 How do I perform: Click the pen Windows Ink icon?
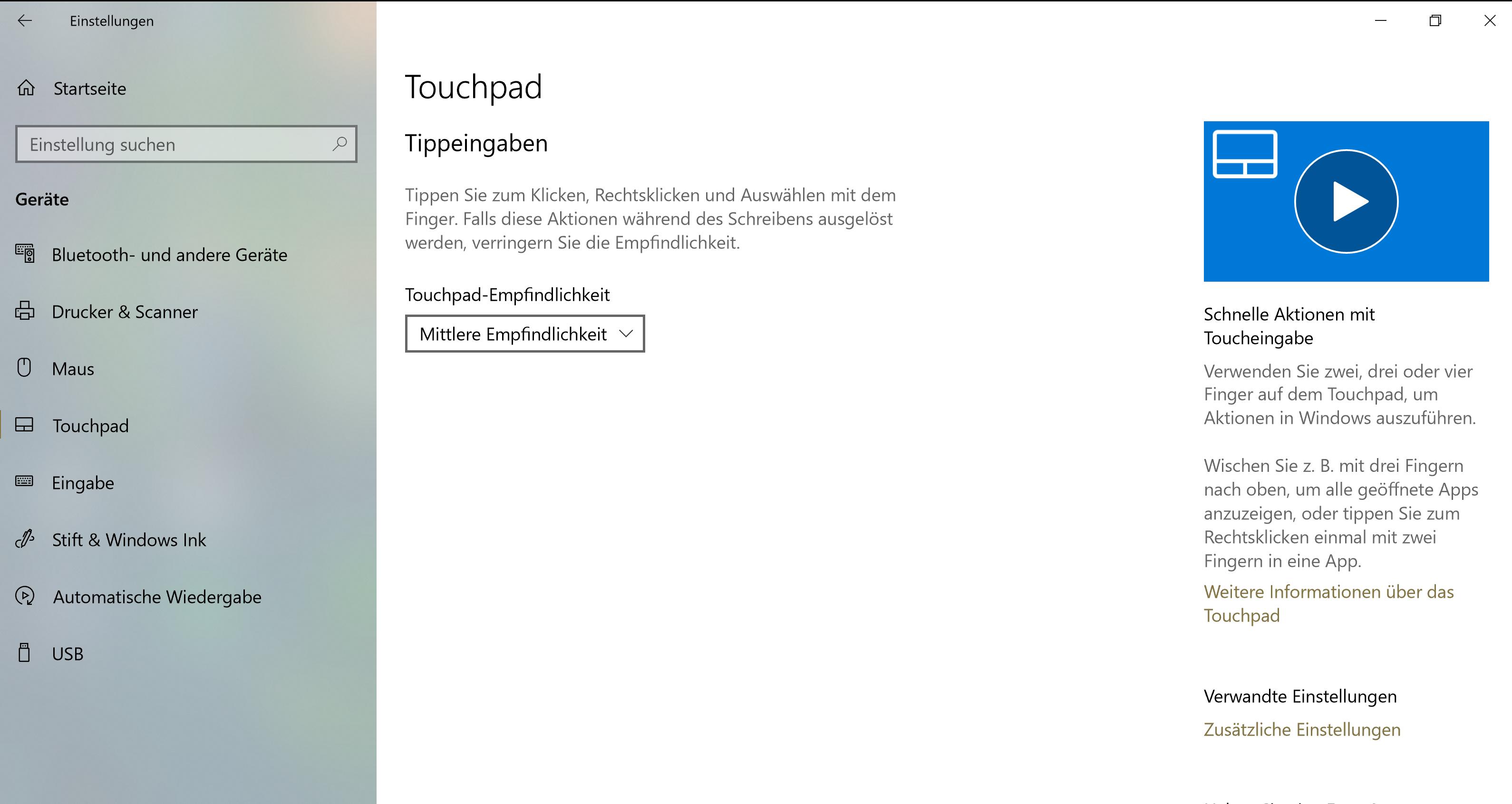(x=25, y=539)
